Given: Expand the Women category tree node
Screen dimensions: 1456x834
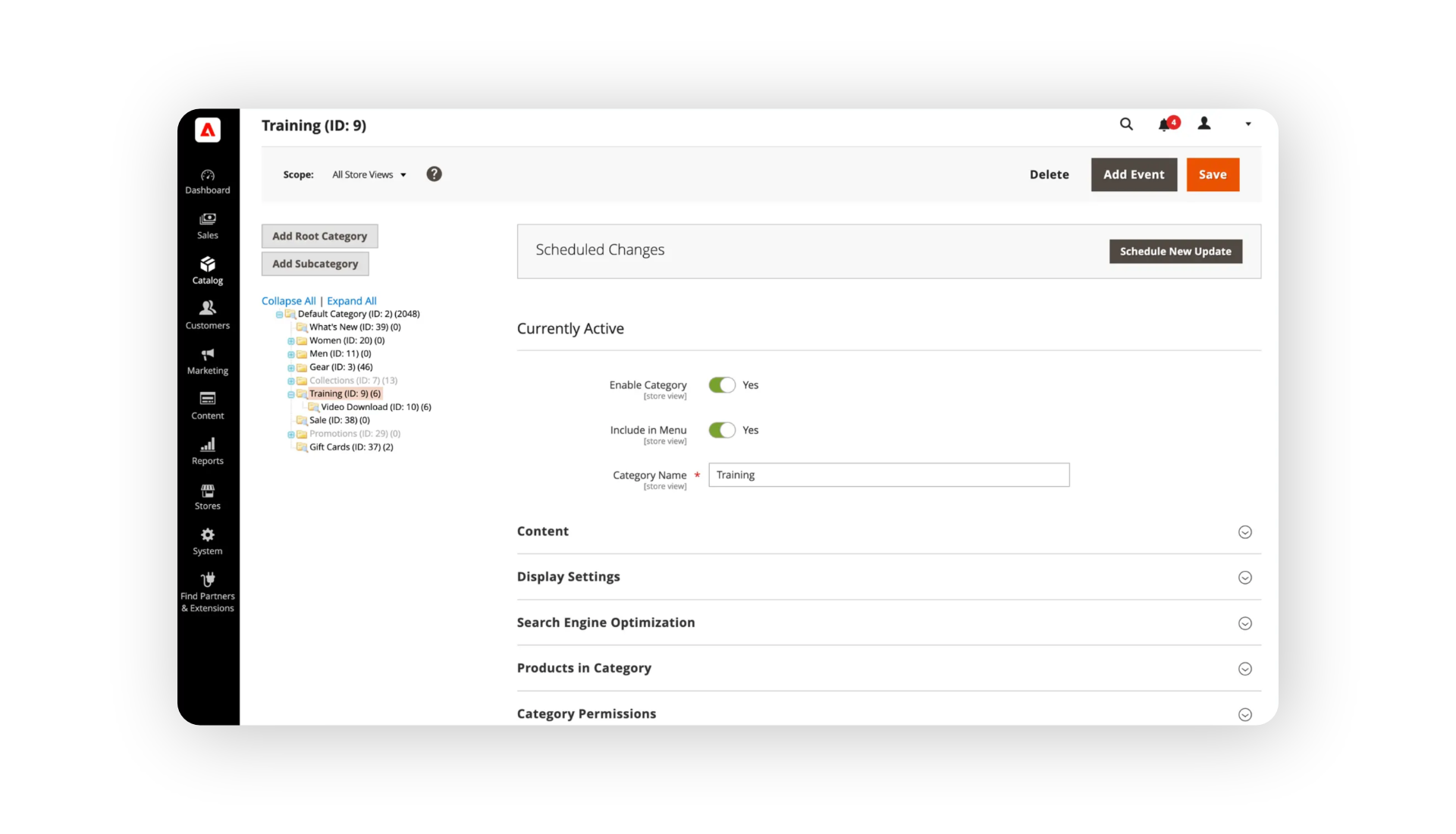Looking at the screenshot, I should [x=290, y=341].
